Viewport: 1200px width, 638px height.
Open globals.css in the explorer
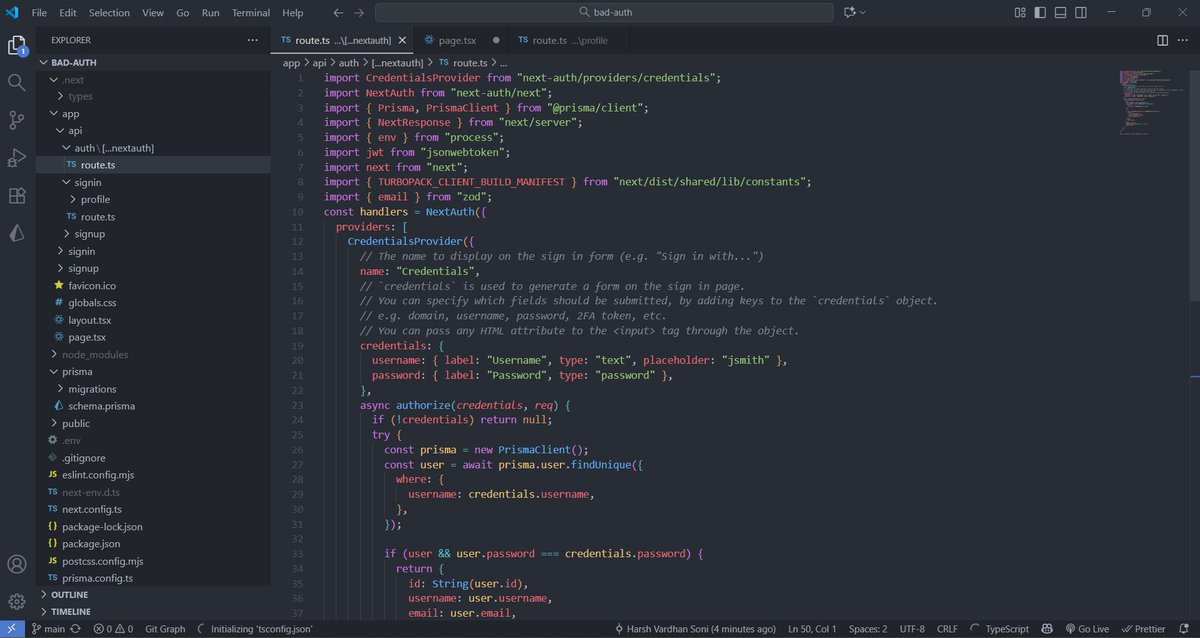tap(92, 302)
